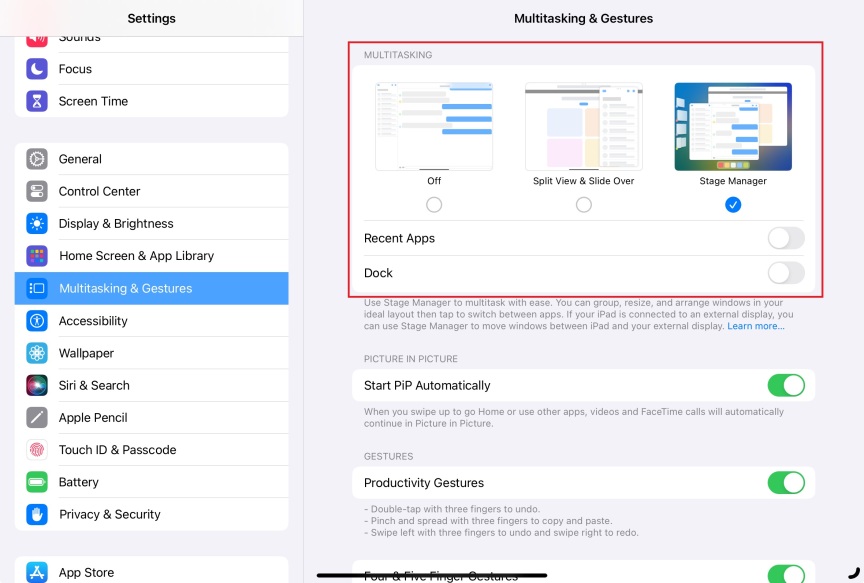Open Wallpaper via its flower icon
Screen dimensions: 864x583
pyautogui.click(x=37, y=353)
